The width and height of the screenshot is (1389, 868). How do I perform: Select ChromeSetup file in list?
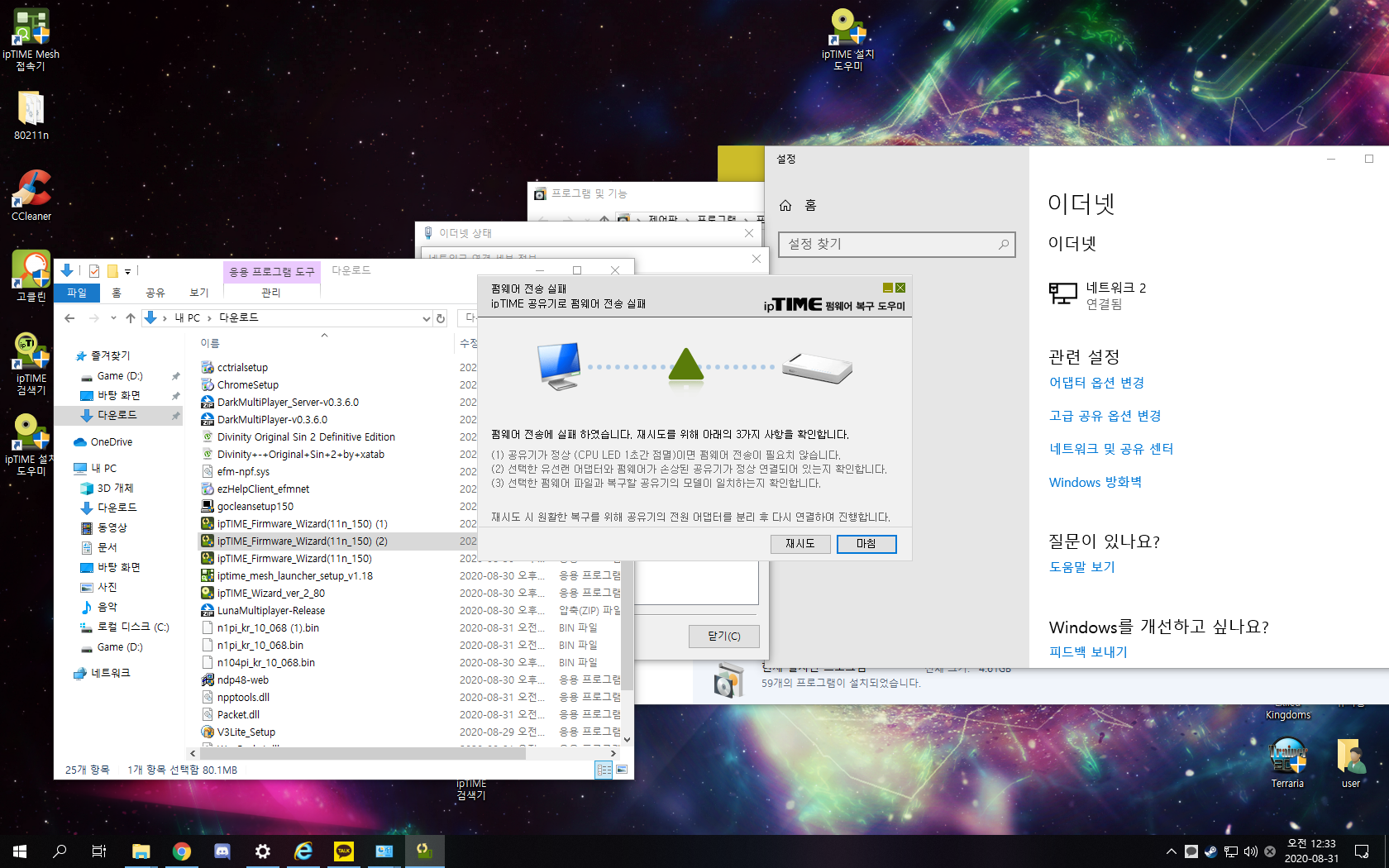pyautogui.click(x=248, y=384)
